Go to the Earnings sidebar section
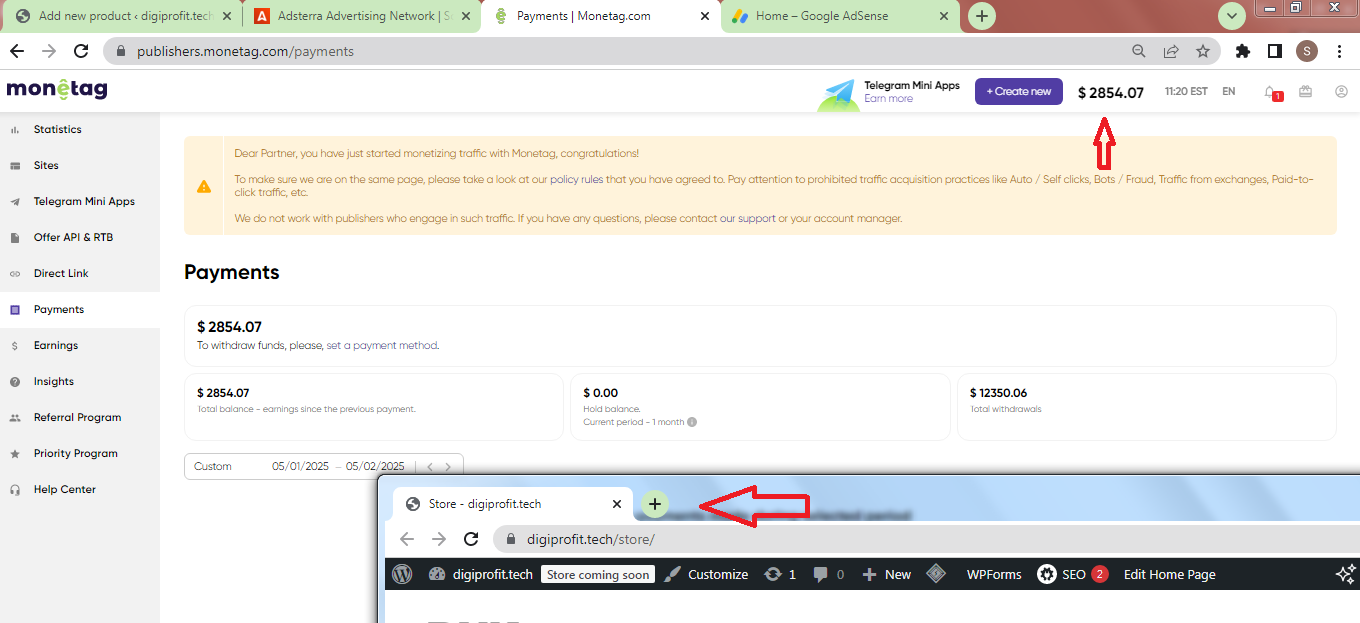1360x623 pixels. [x=56, y=345]
